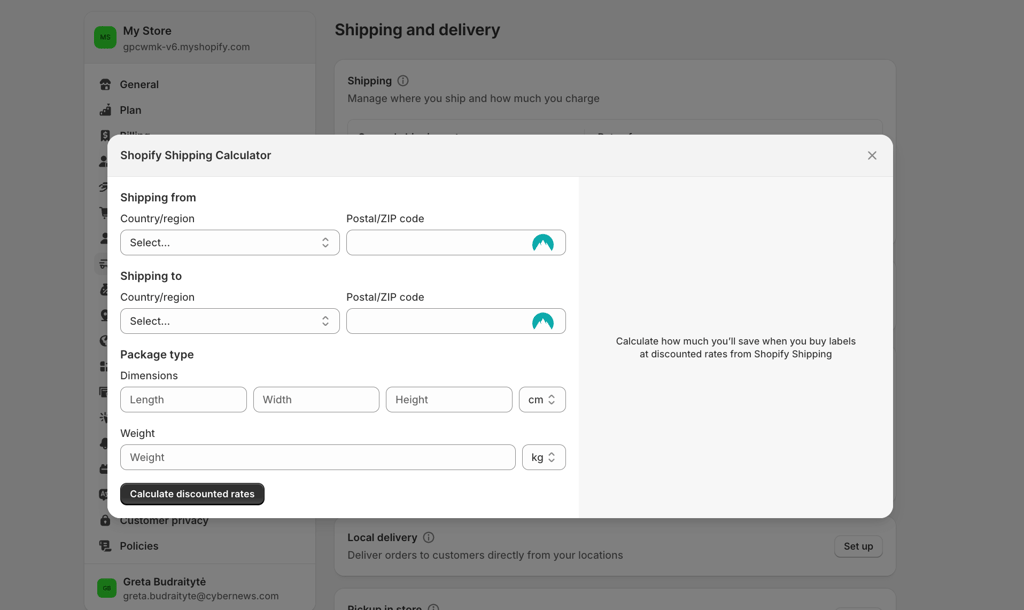1024x610 pixels.
Task: Close the Shopify Shipping Calculator dialog
Action: click(872, 155)
